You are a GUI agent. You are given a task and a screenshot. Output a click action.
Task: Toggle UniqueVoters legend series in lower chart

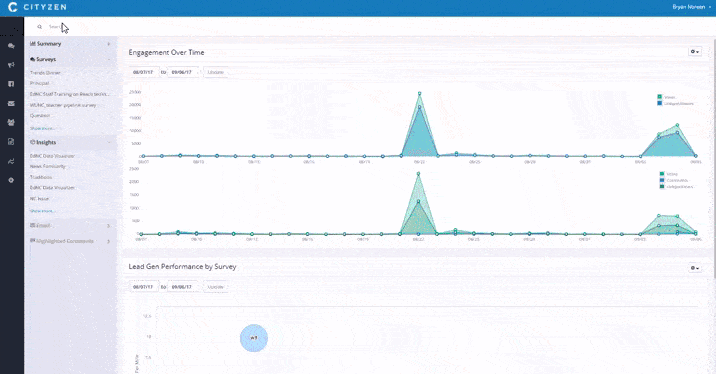pyautogui.click(x=676, y=186)
